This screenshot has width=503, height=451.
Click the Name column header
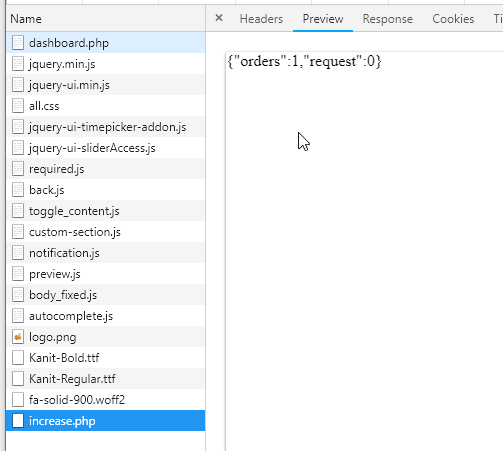(106, 19)
